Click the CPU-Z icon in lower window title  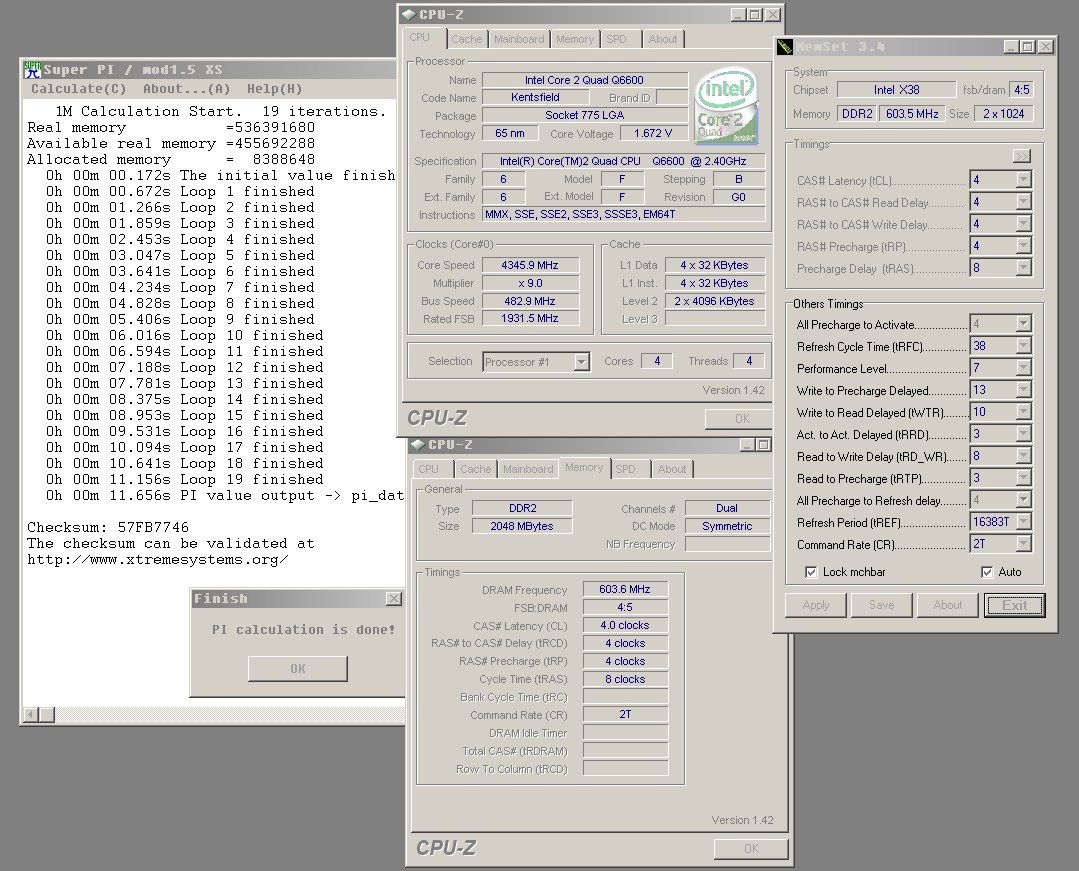[x=418, y=444]
